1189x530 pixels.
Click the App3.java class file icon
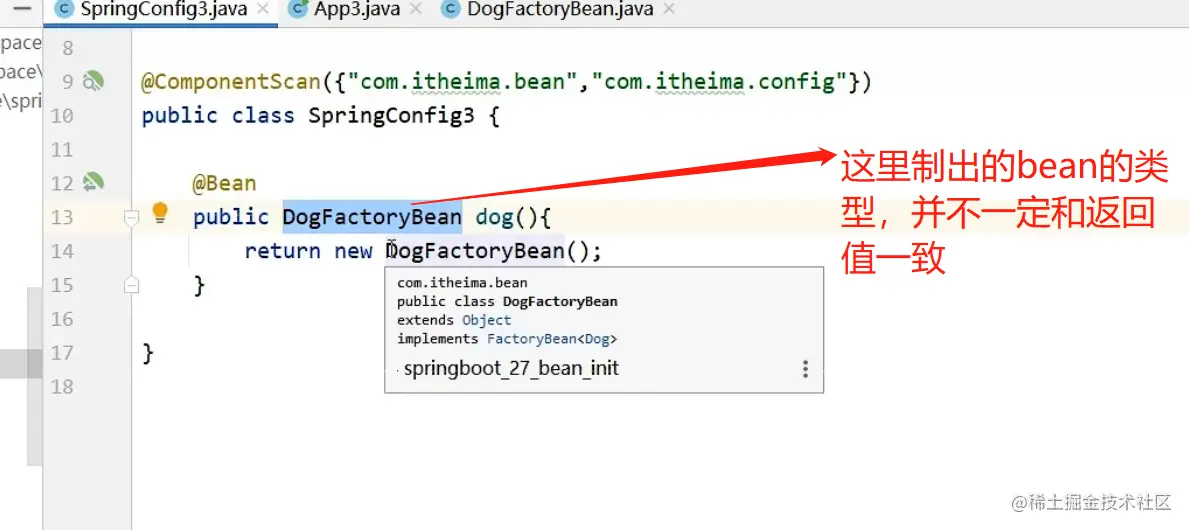click(298, 10)
